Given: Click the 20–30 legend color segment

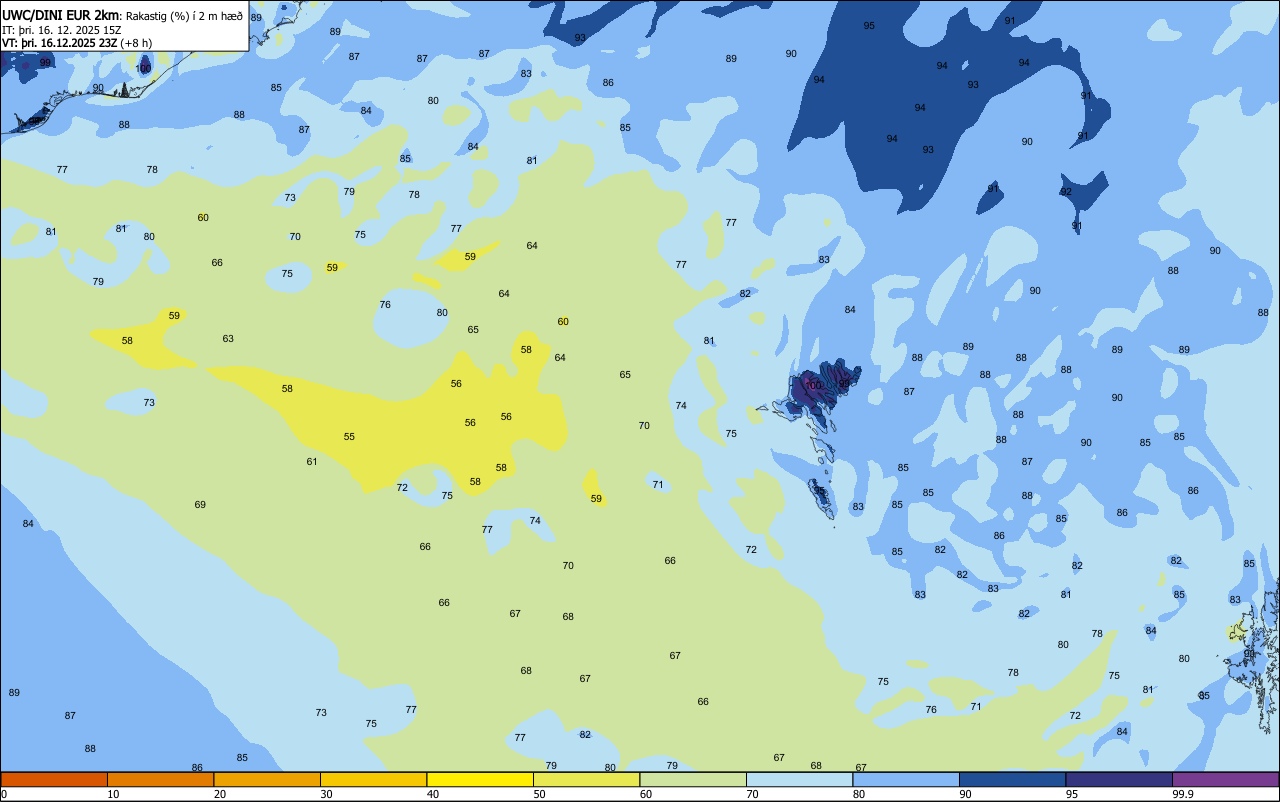Looking at the screenshot, I should pyautogui.click(x=267, y=779).
